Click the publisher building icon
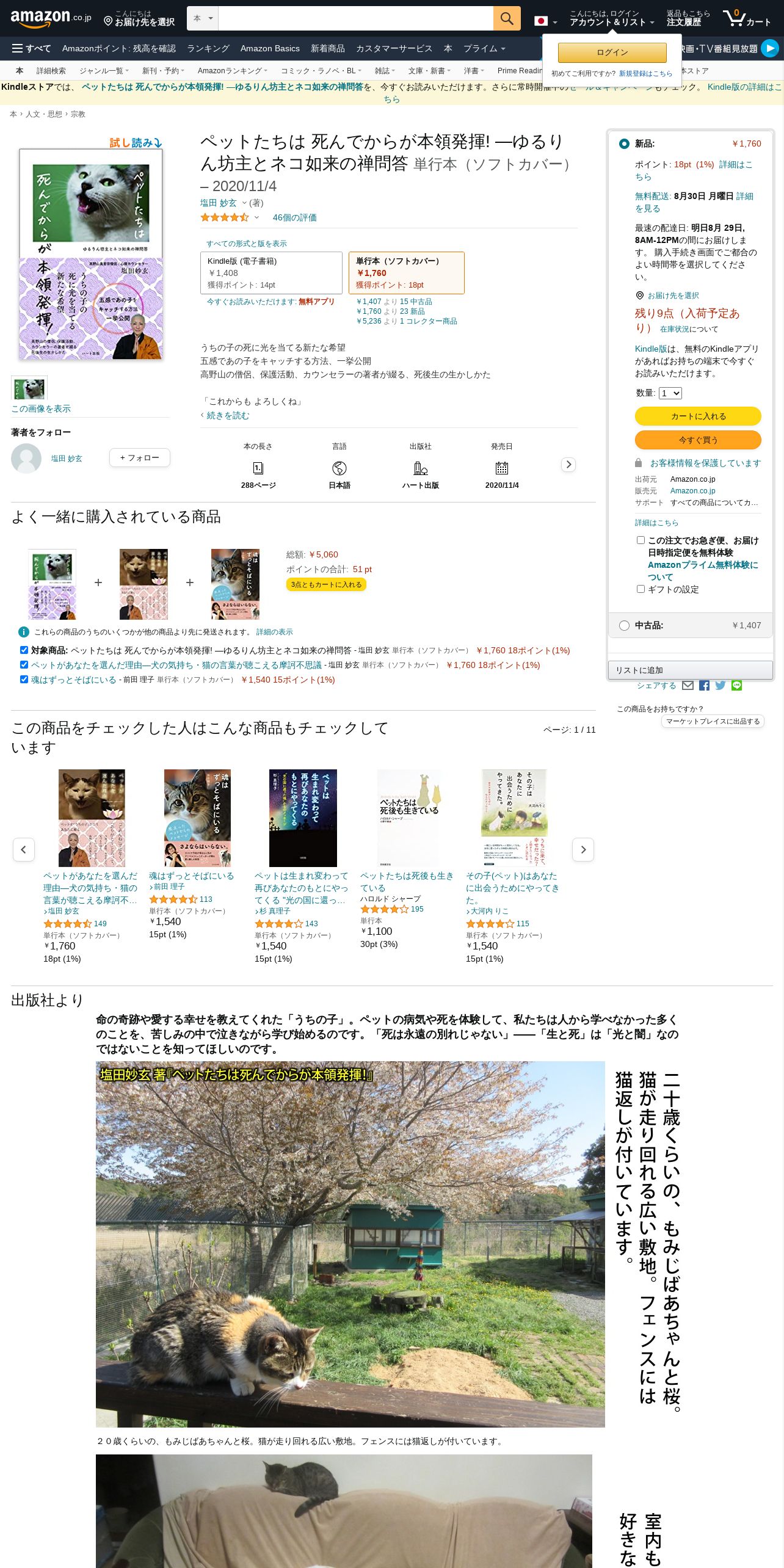Image resolution: width=784 pixels, height=1568 pixels. (x=421, y=468)
